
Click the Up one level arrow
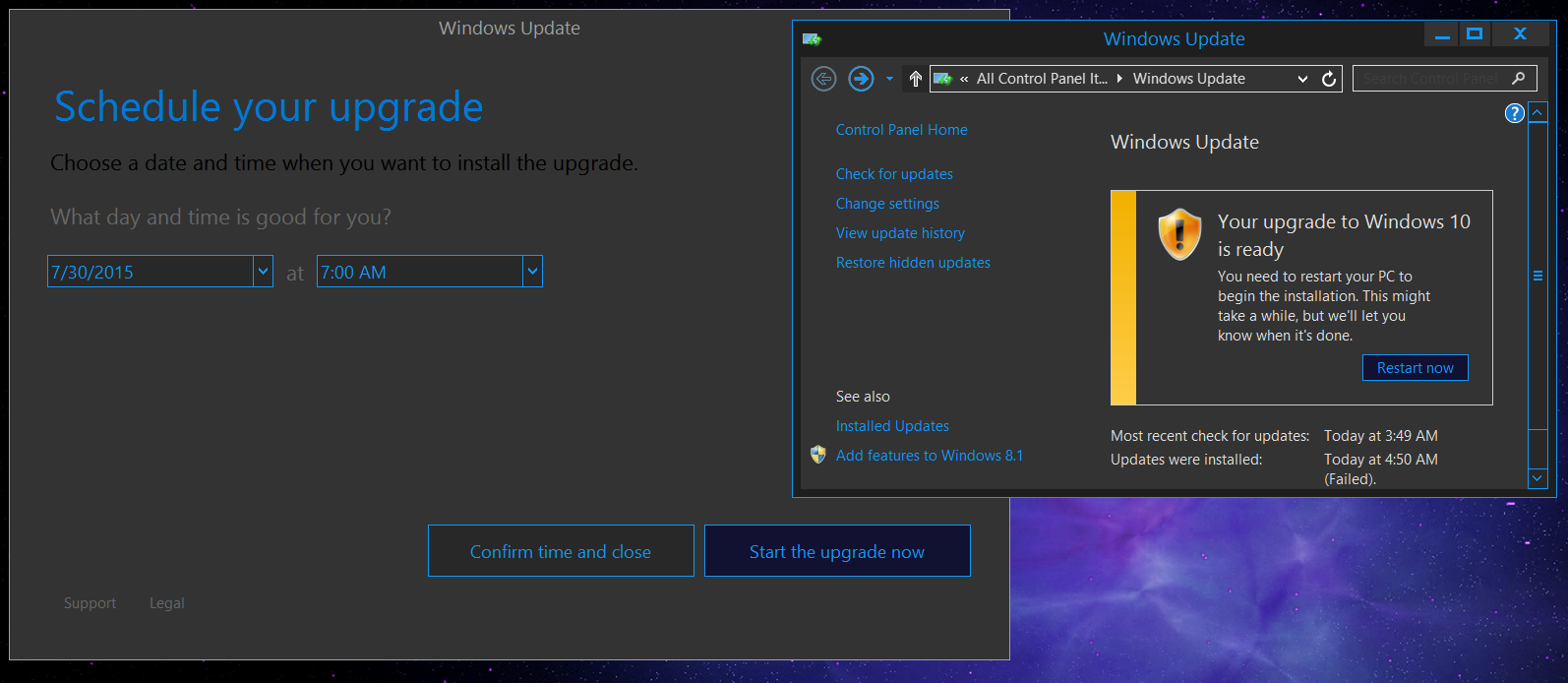pyautogui.click(x=915, y=79)
